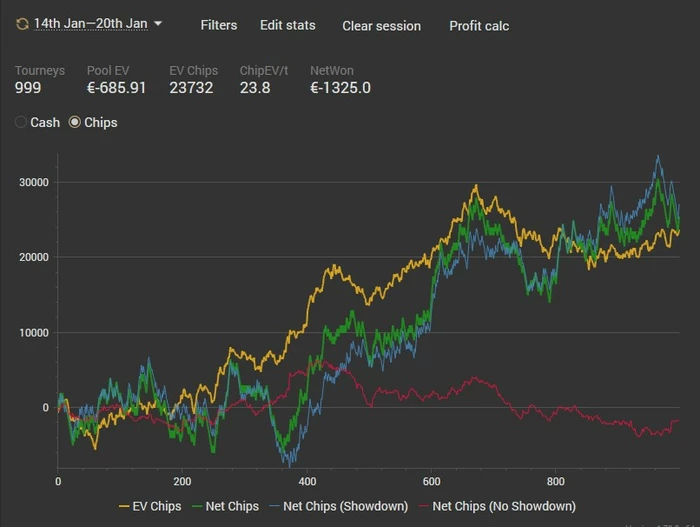Open the Profit calc tool
This screenshot has height=527, width=700.
pyautogui.click(x=479, y=25)
